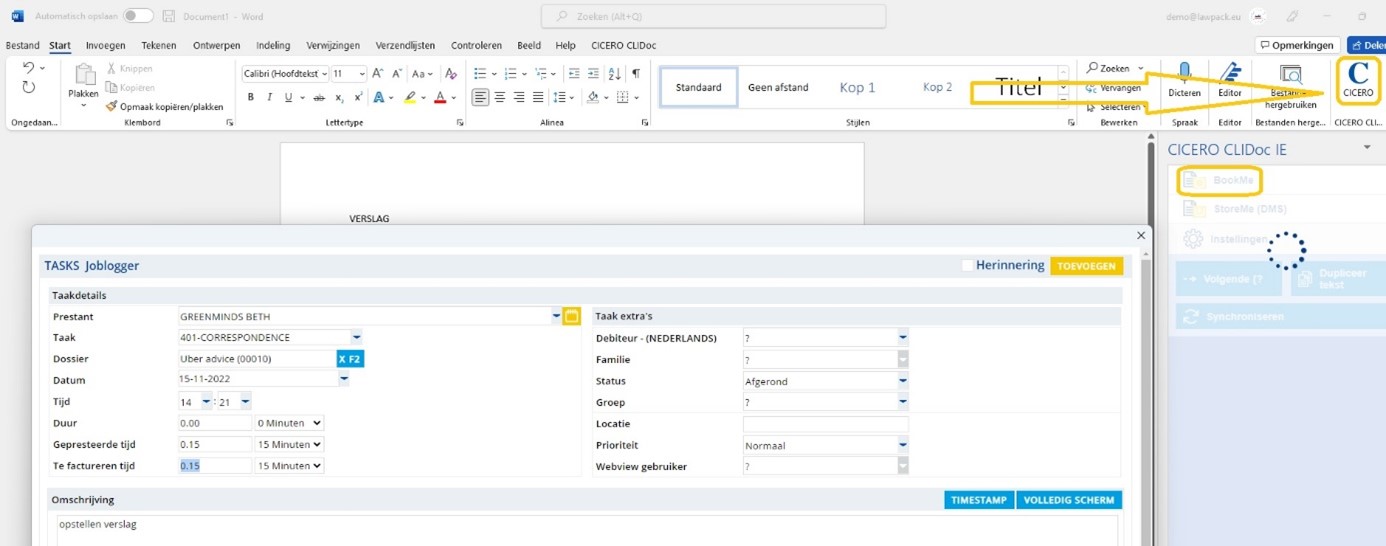Click the BookMe button in CICERO pane
The height and width of the screenshot is (546, 1386).
click(x=1219, y=180)
